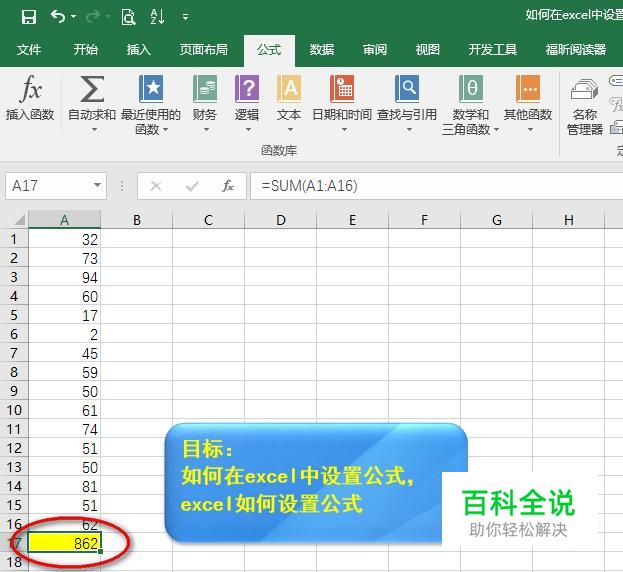Confirm formula entry with the checkmark
This screenshot has height=572, width=623.
pos(192,186)
